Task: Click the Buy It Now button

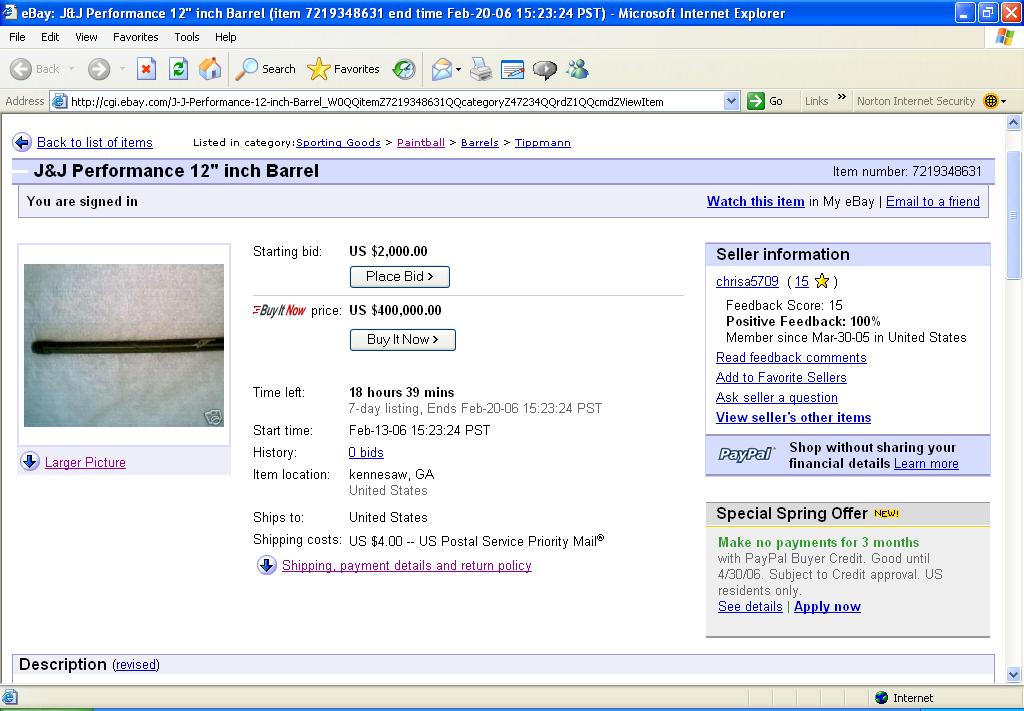Action: pos(403,340)
